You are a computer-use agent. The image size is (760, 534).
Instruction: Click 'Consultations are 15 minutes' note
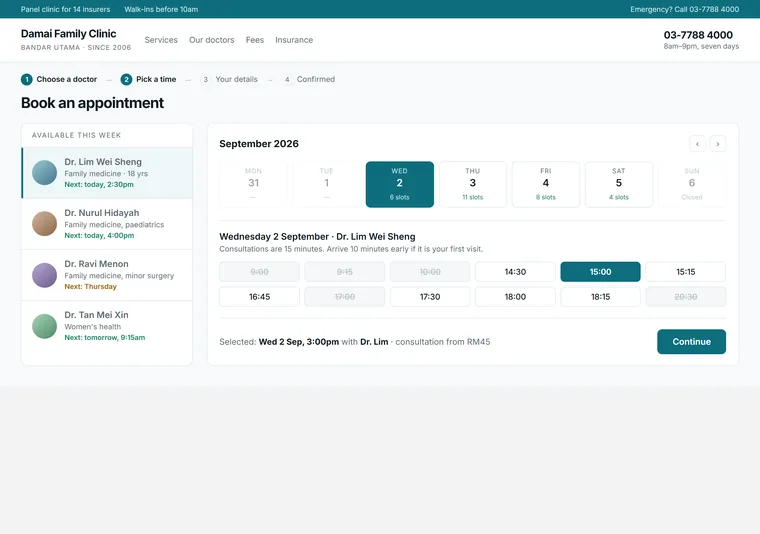pos(351,249)
